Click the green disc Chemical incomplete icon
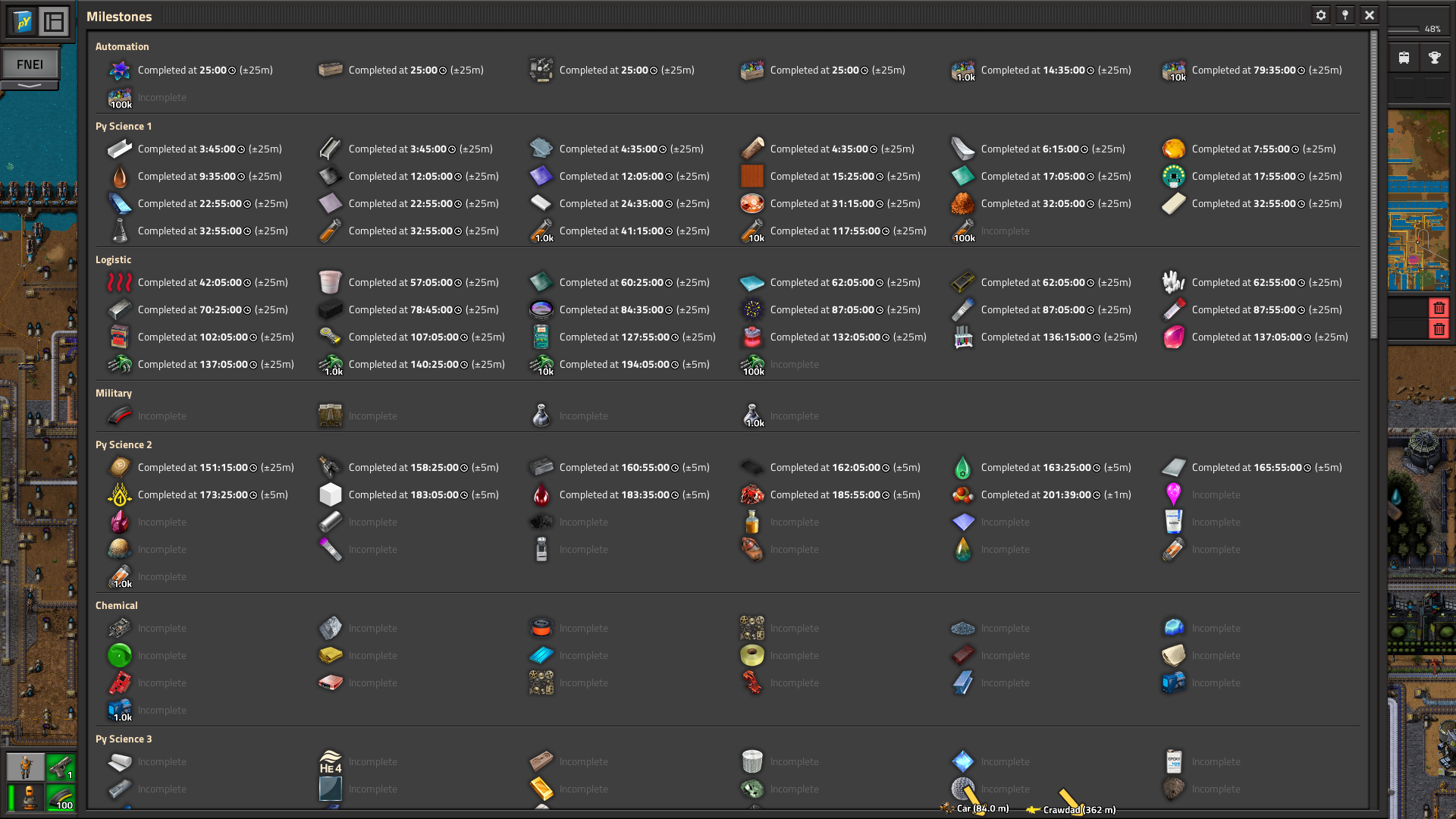Viewport: 1456px width, 819px height. click(x=120, y=656)
